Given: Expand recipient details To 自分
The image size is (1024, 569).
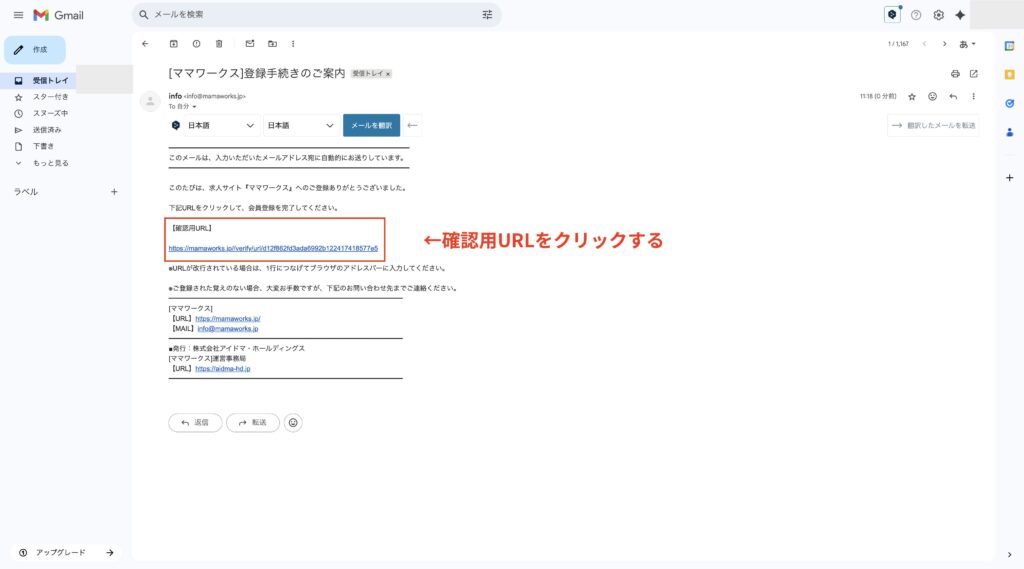Looking at the screenshot, I should click(194, 106).
